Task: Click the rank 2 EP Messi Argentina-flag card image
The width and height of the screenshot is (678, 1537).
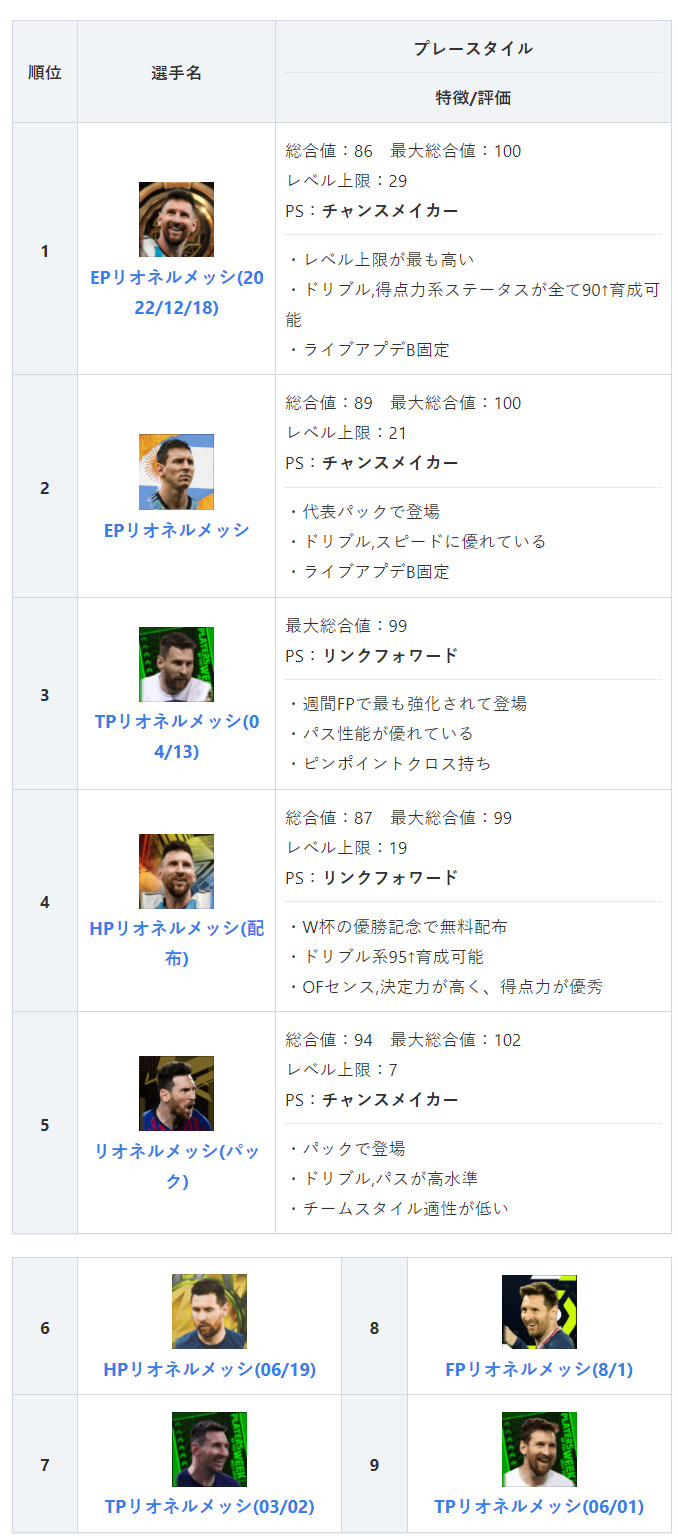Action: 176,471
